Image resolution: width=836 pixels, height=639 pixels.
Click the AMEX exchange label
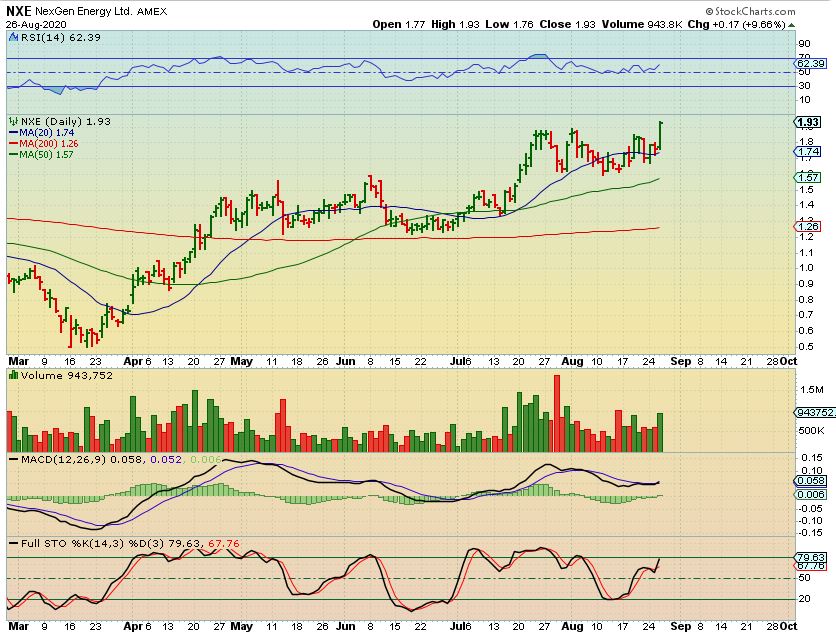(x=152, y=11)
